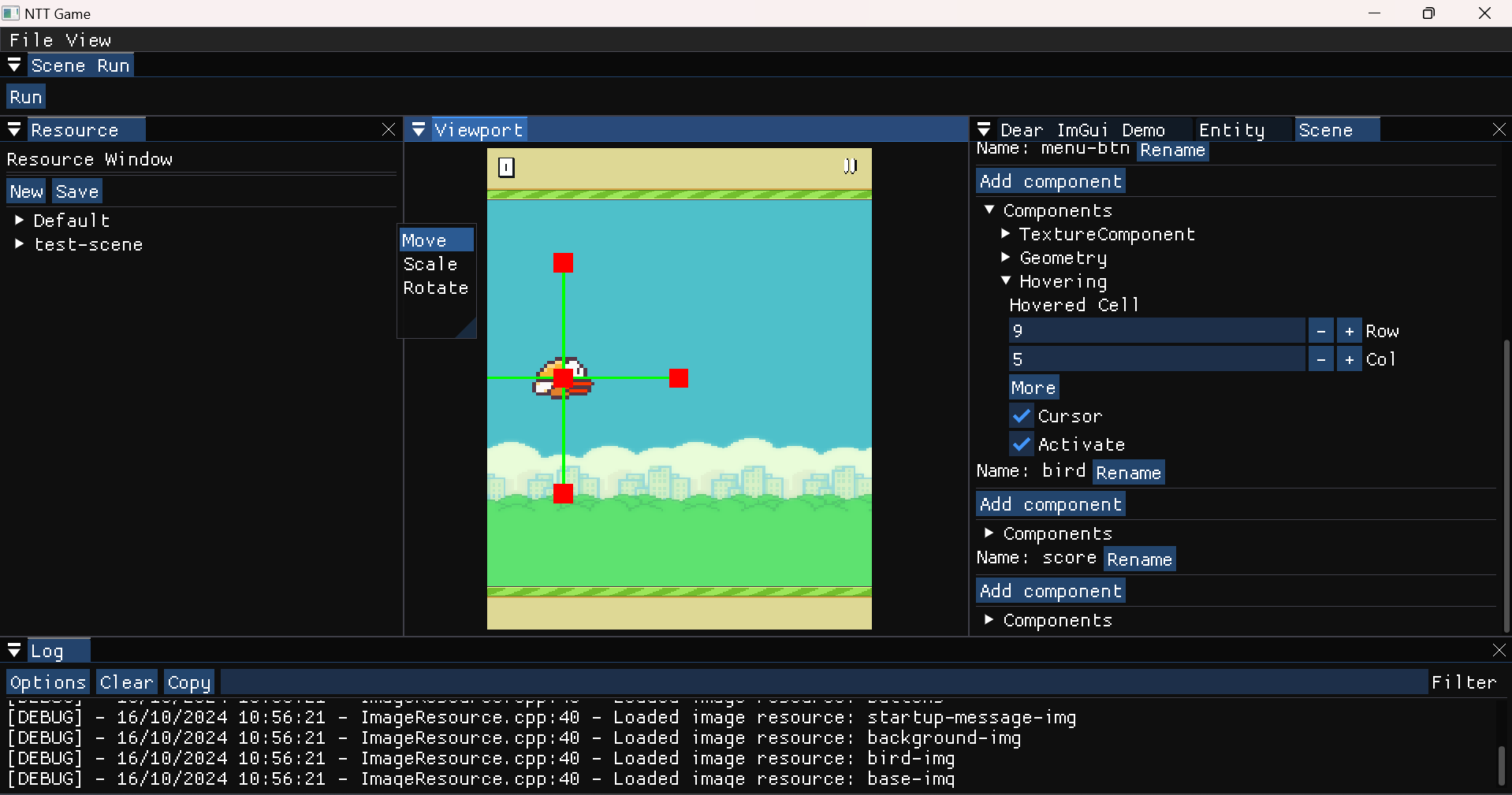Click the More button under Hovered Cell
Viewport: 1512px width, 795px height.
1033,388
